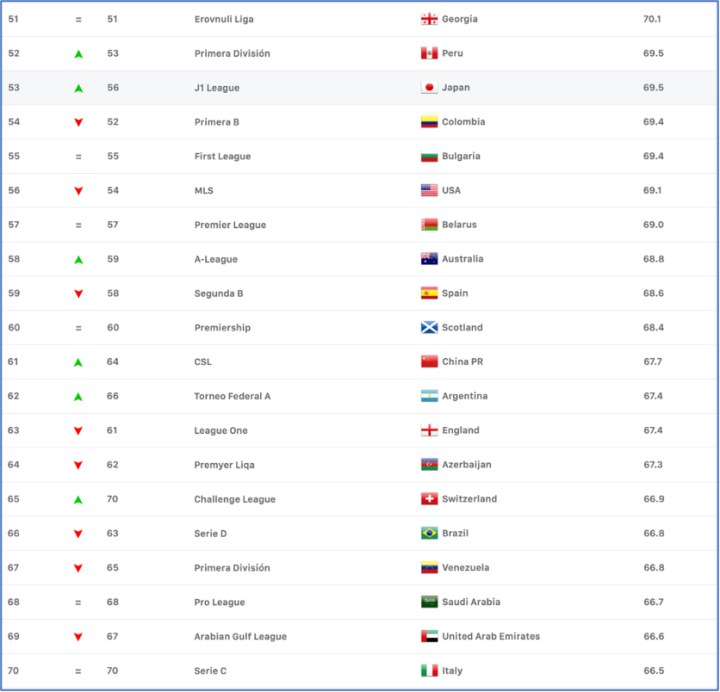
Task: Open the A-League league link
Action: click(x=216, y=259)
